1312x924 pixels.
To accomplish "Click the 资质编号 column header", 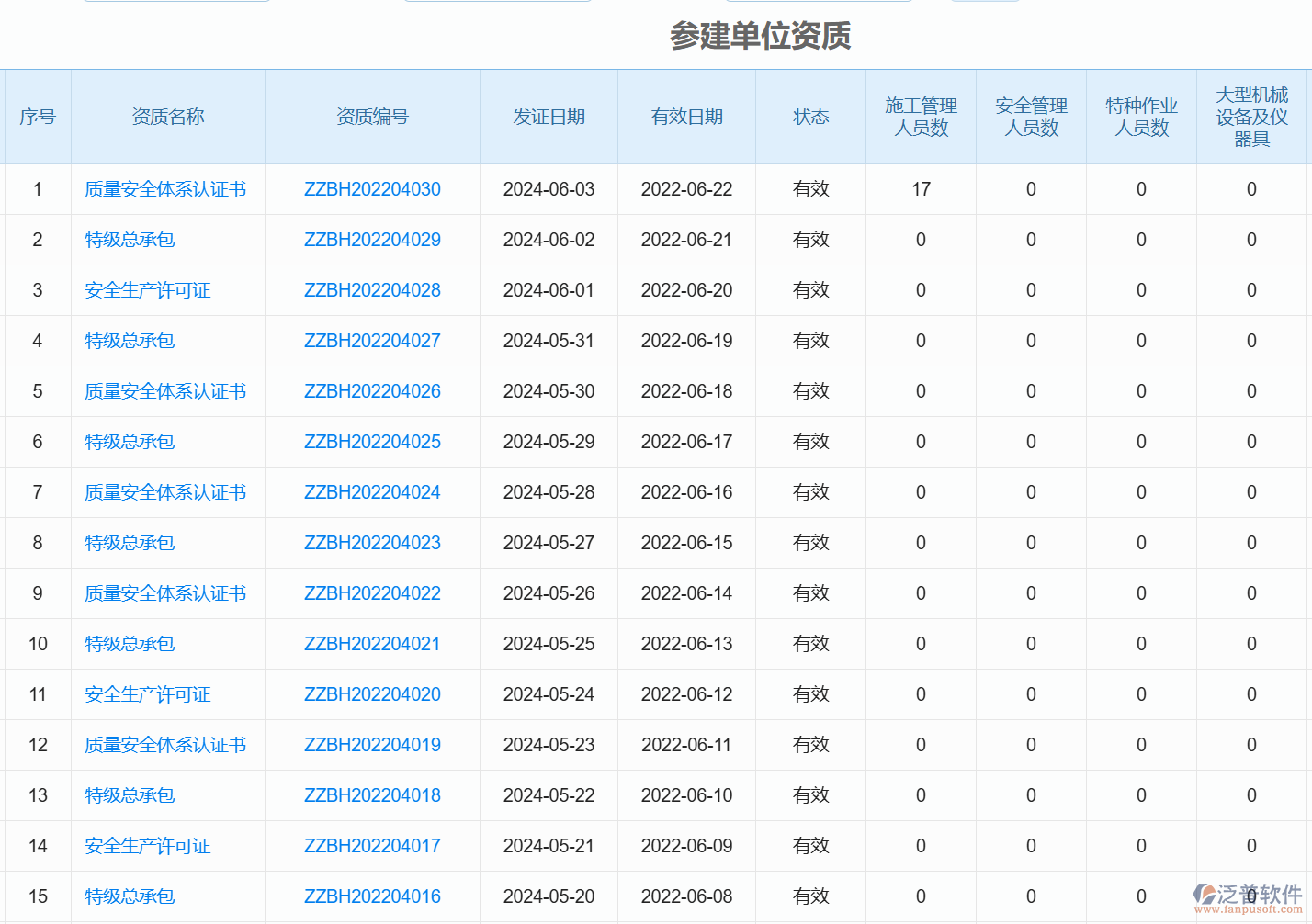I will 372,117.
